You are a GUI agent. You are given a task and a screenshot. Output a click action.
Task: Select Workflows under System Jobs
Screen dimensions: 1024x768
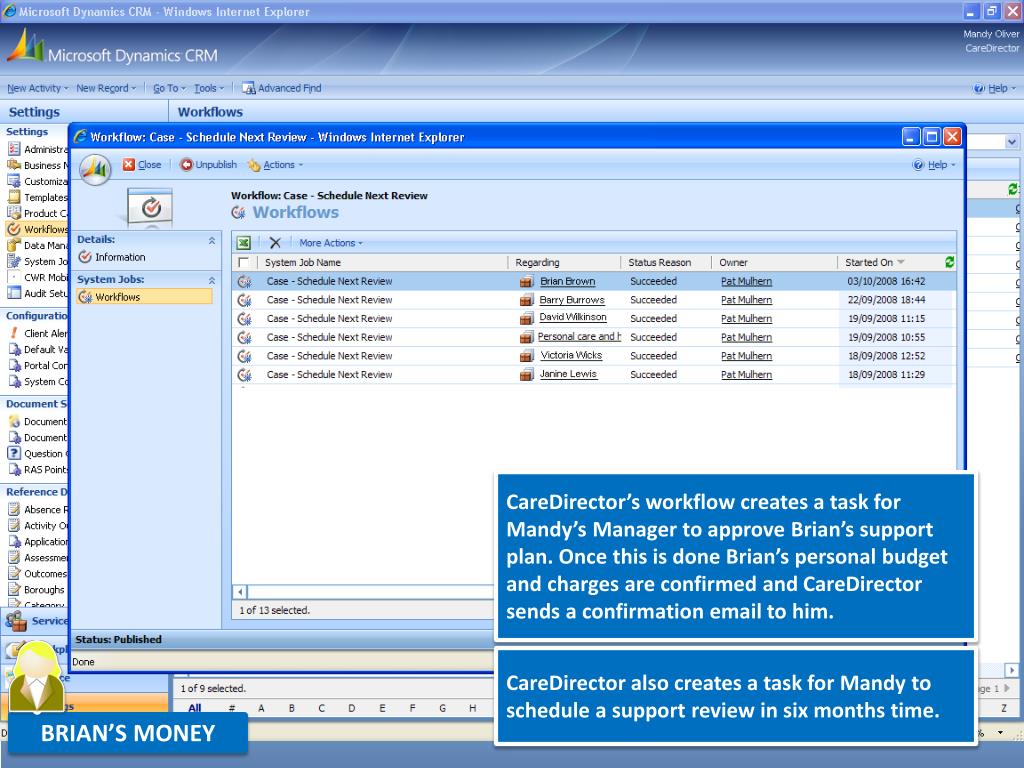click(145, 297)
